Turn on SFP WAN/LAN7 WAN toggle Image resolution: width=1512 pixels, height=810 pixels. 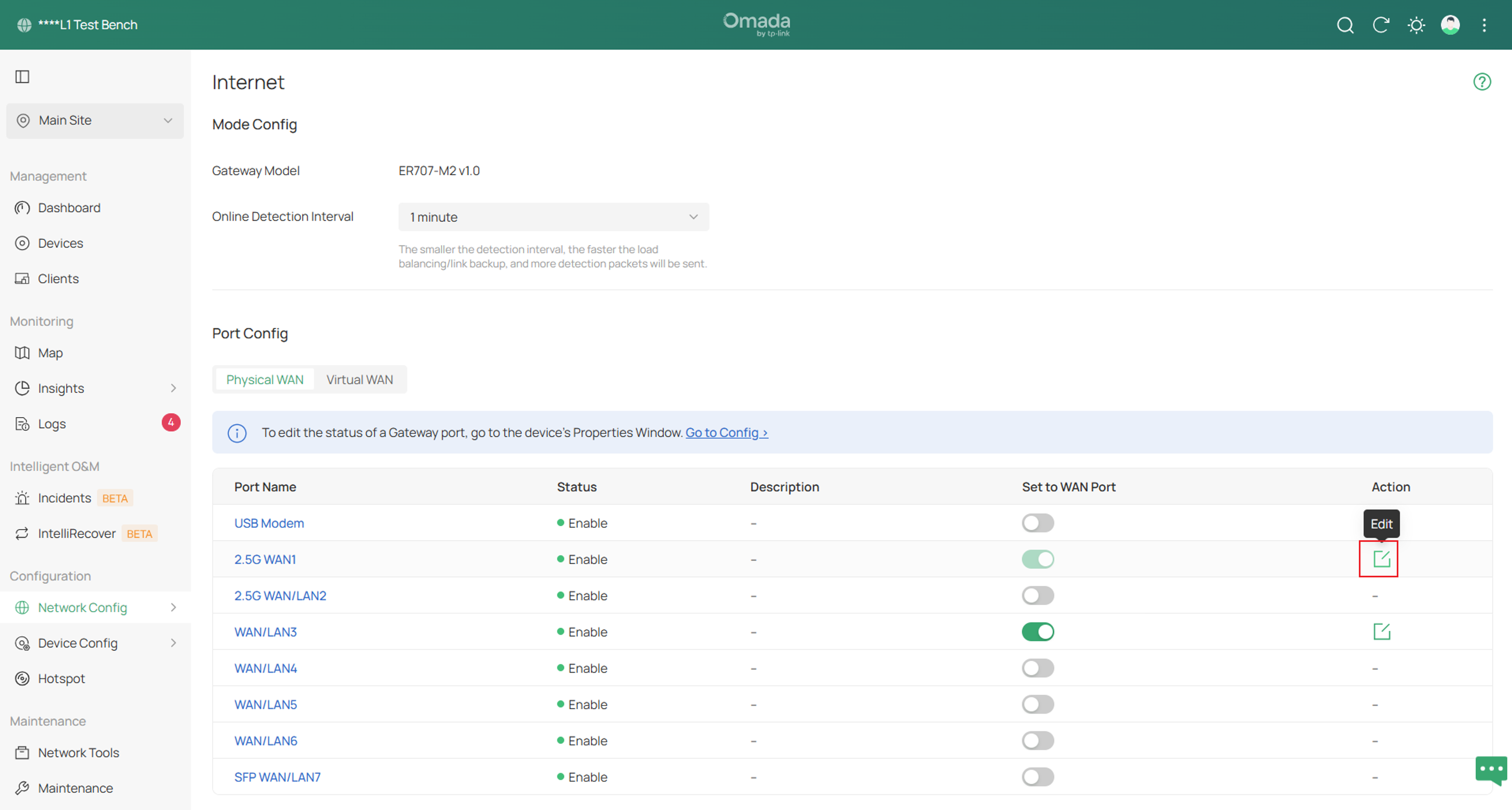click(x=1038, y=777)
